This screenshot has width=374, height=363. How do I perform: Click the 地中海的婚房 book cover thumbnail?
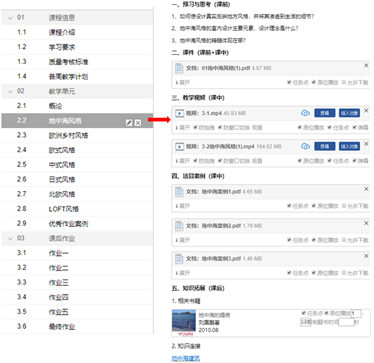[184, 323]
